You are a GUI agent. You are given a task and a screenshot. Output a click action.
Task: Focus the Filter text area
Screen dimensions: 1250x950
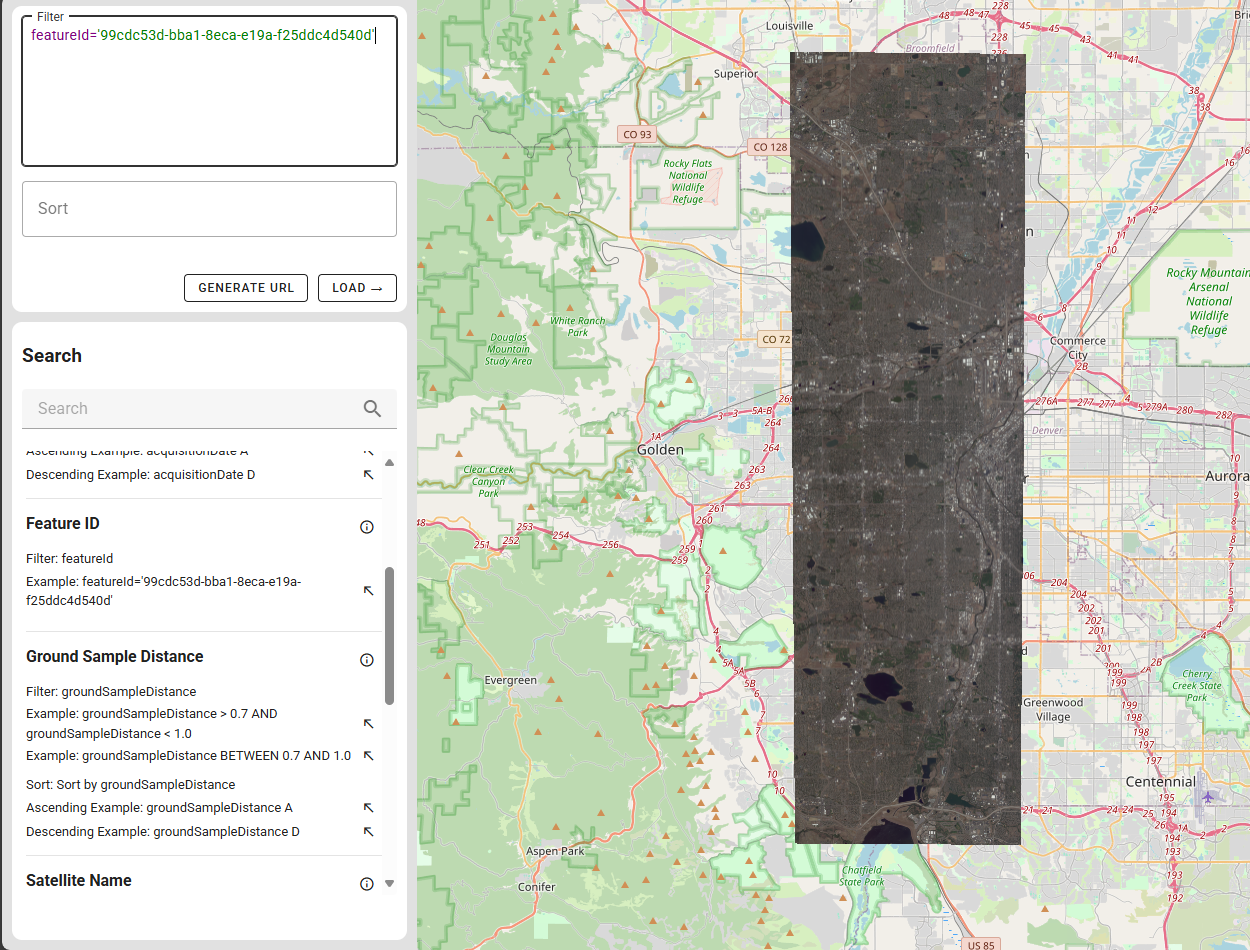pos(209,91)
